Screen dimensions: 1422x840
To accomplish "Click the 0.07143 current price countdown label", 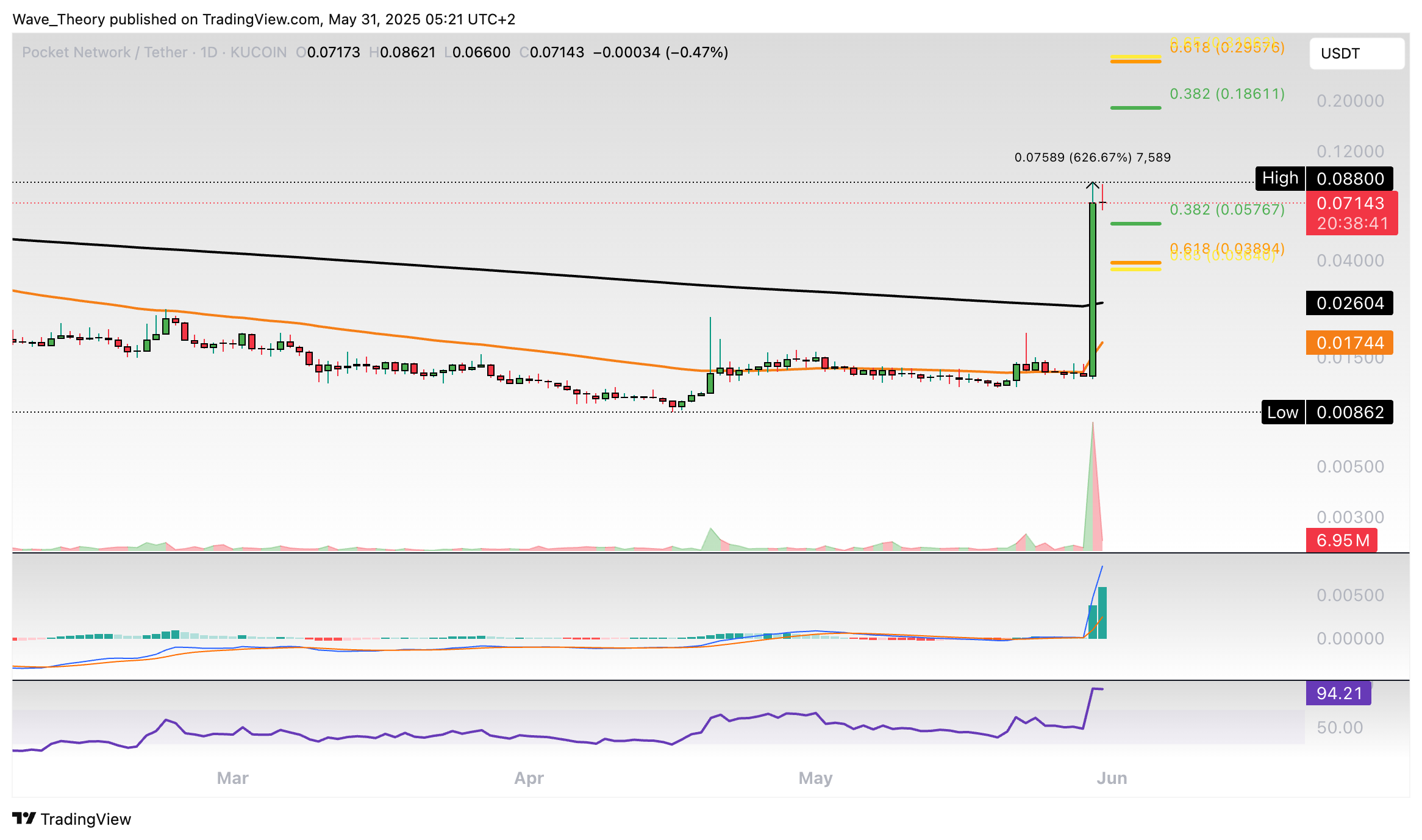I will click(x=1351, y=213).
